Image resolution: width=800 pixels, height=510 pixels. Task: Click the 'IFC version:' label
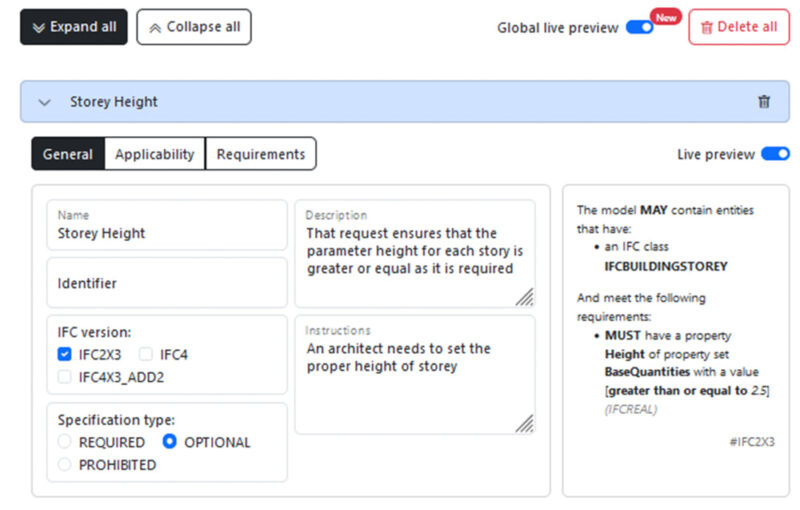coord(94,333)
